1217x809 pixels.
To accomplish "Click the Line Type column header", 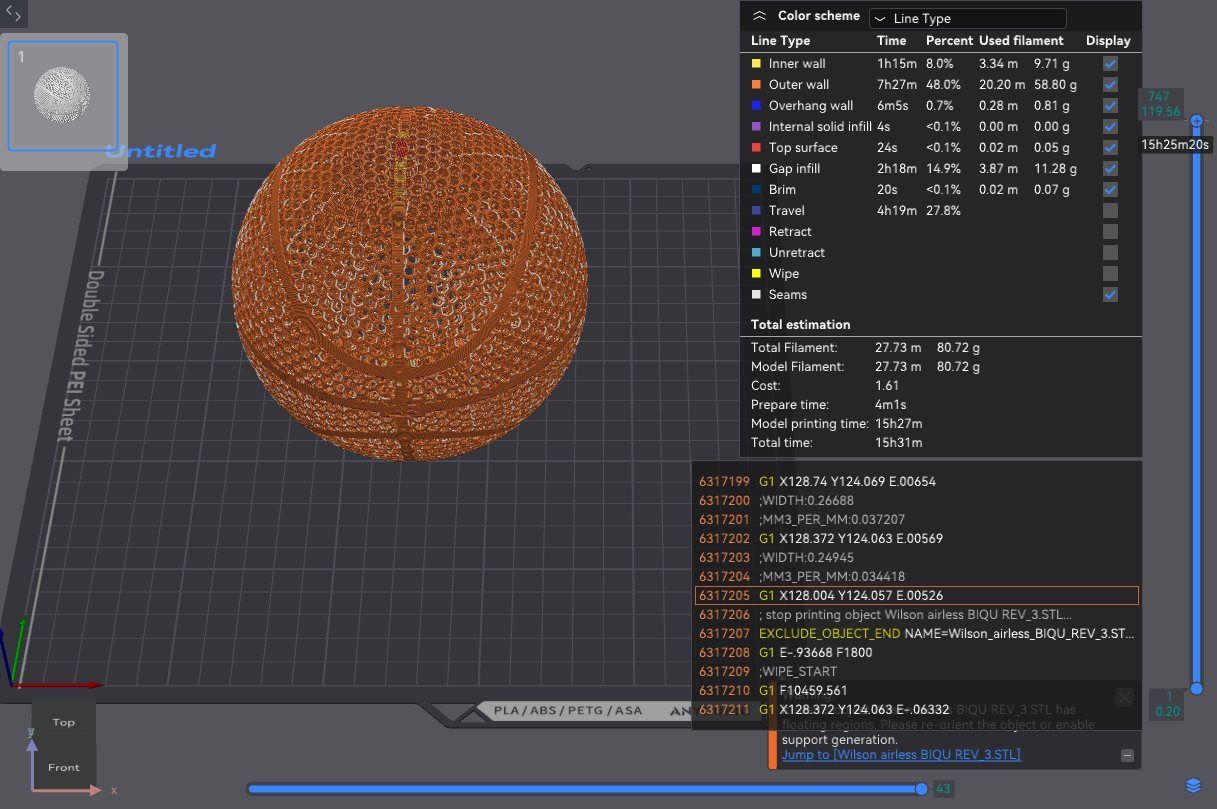I will click(780, 41).
